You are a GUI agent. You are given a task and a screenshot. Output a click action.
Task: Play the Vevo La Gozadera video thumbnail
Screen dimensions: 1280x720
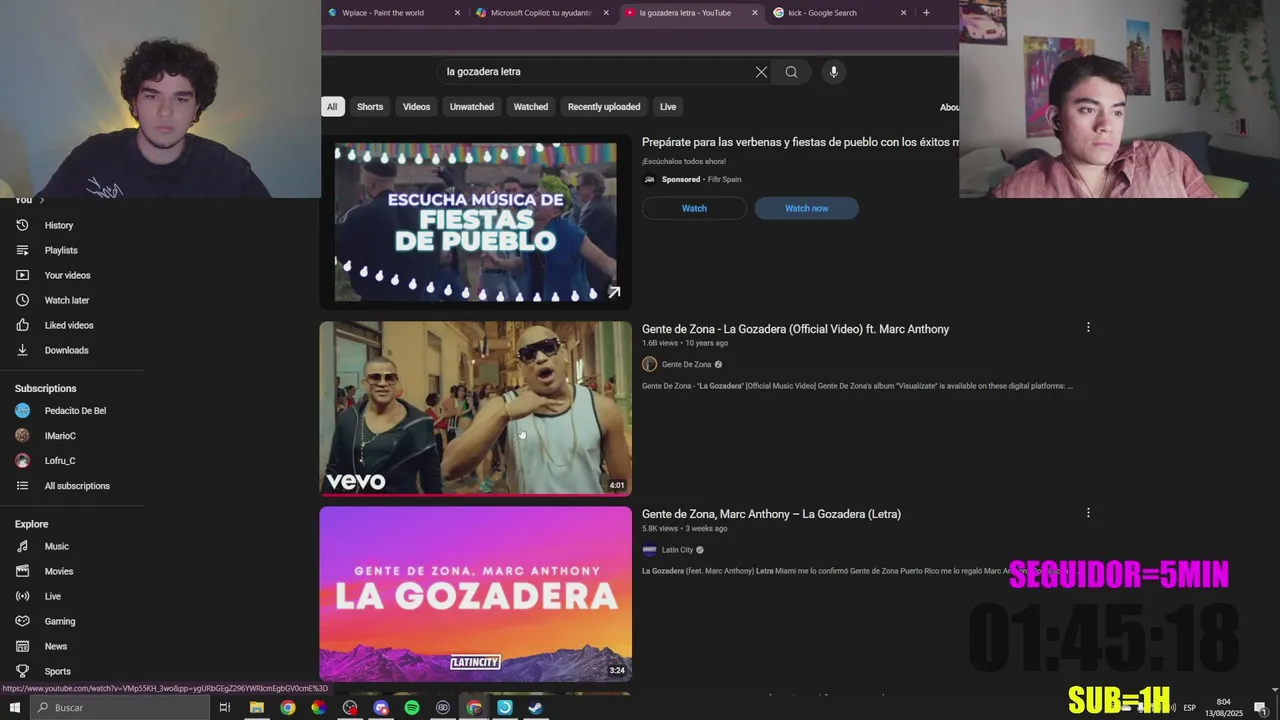pyautogui.click(x=476, y=408)
